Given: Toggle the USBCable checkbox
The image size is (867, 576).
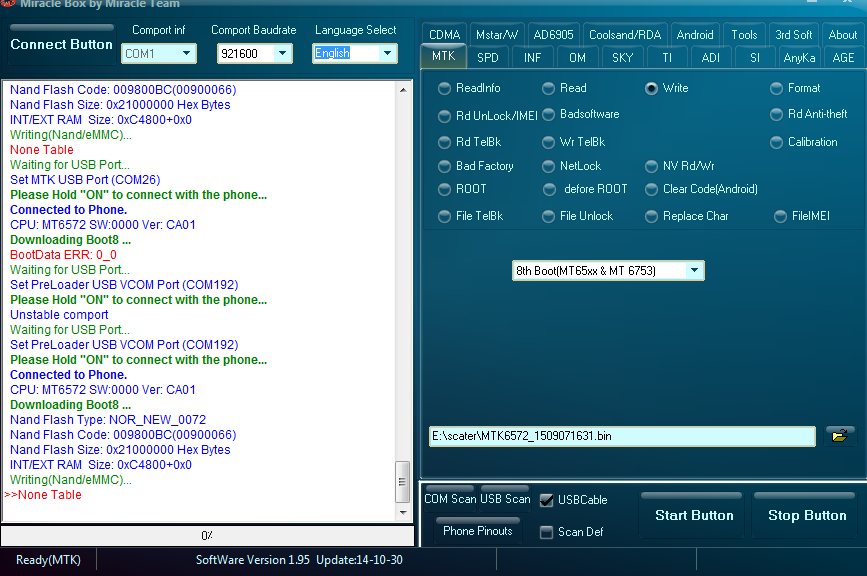Looking at the screenshot, I should (x=546, y=500).
